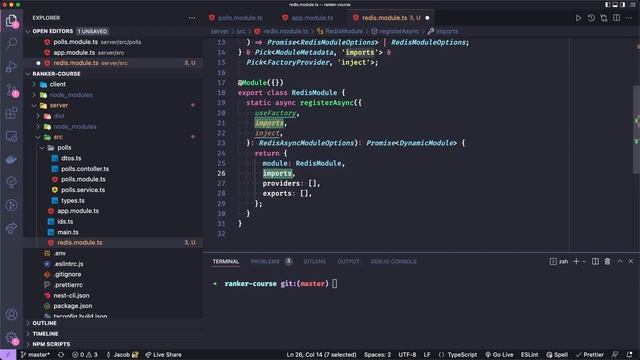Collapse the server folder
Screen dimensions: 640x360
tap(59, 105)
